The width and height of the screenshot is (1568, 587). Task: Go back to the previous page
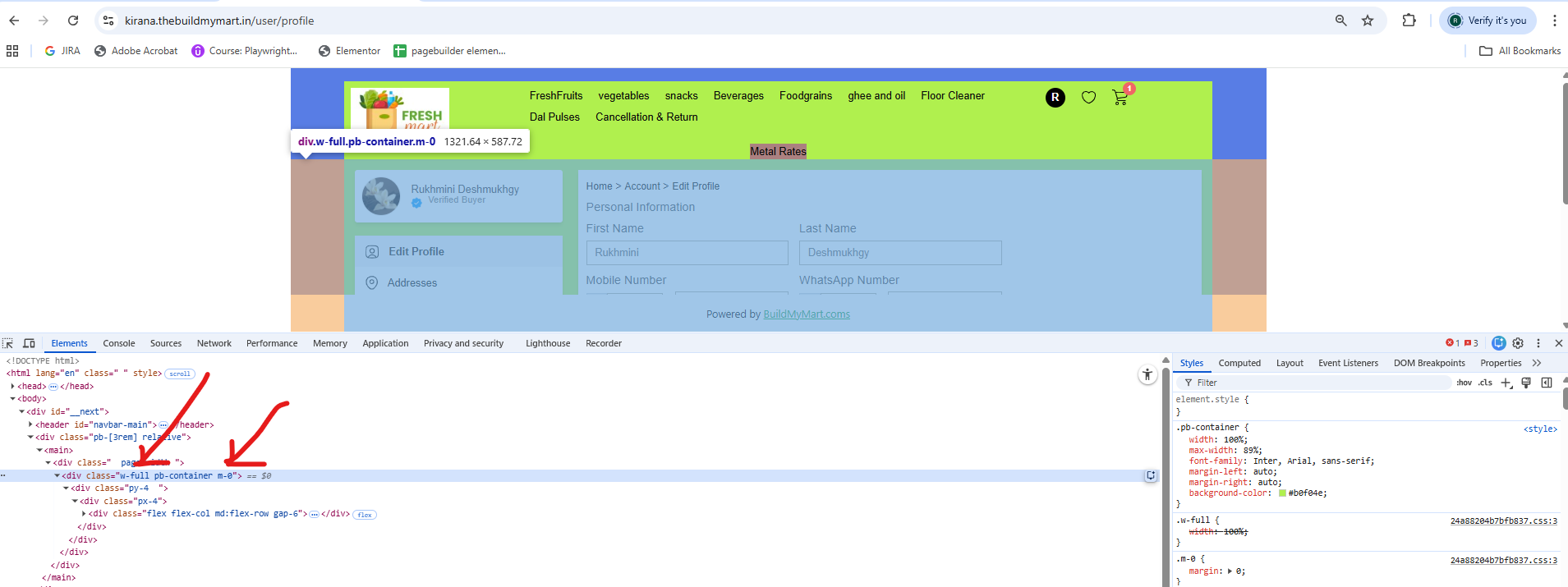click(14, 21)
